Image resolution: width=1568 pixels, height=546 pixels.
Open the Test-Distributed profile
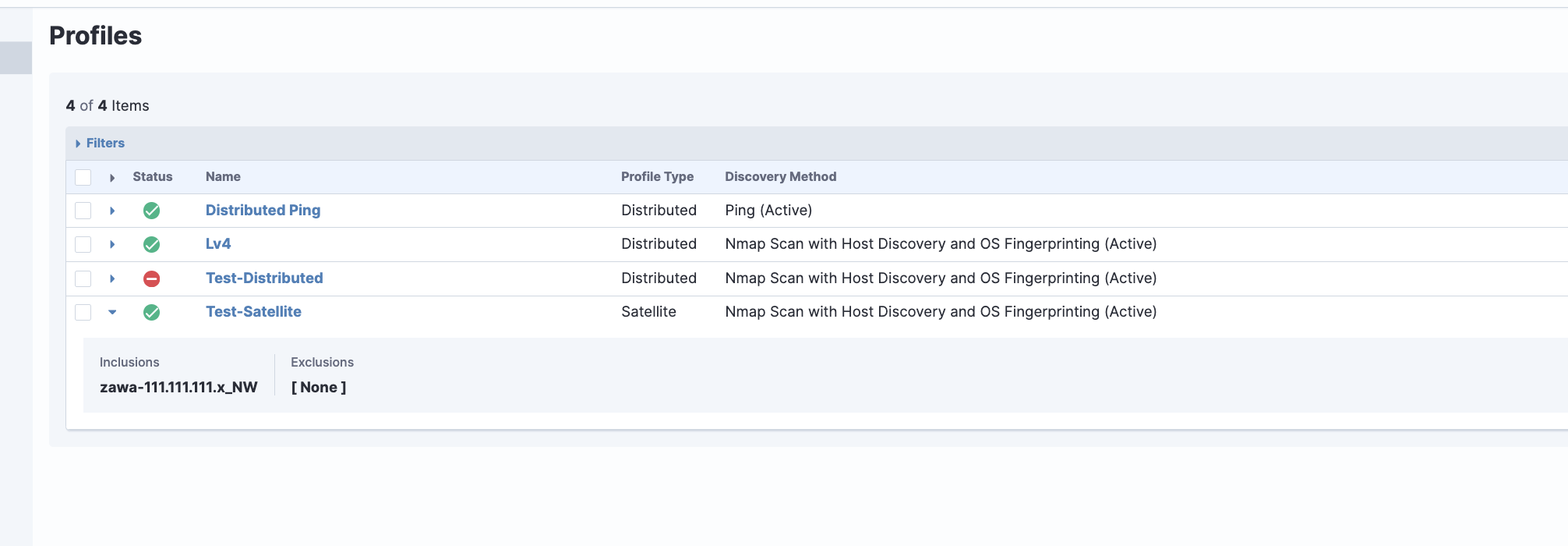point(264,278)
